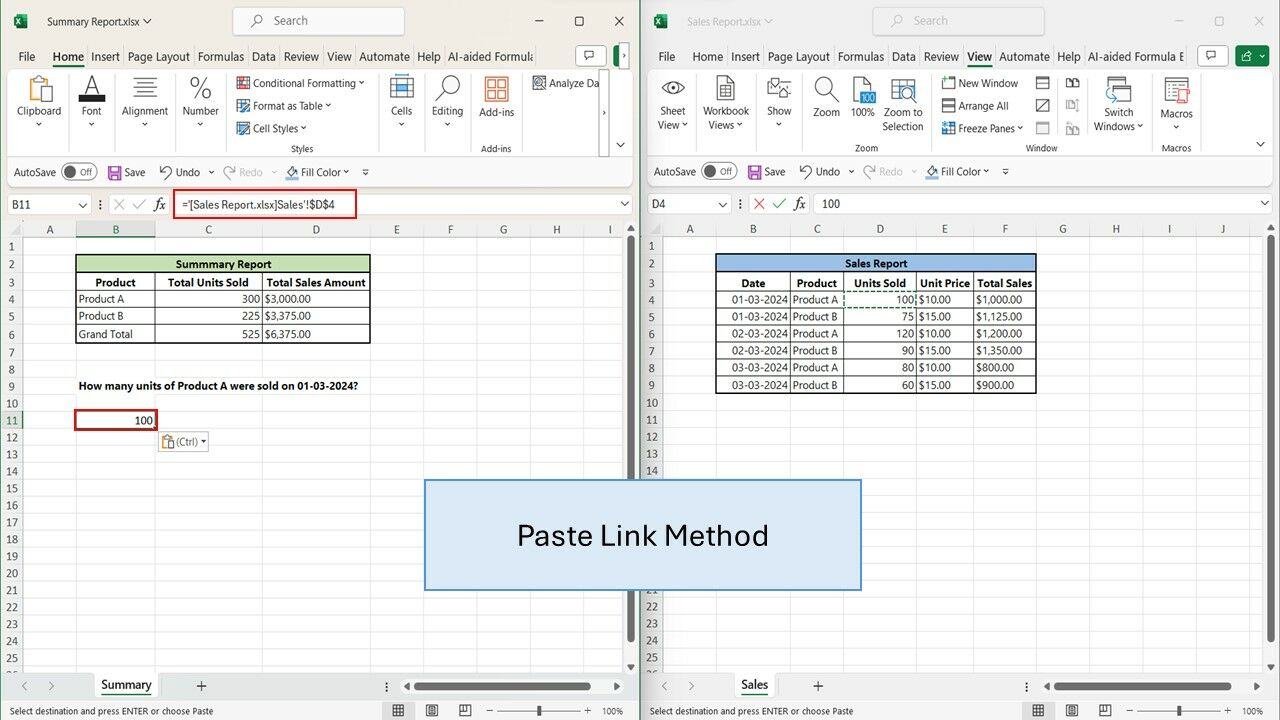
Task: Open Conditional Formatting options
Action: [x=298, y=82]
